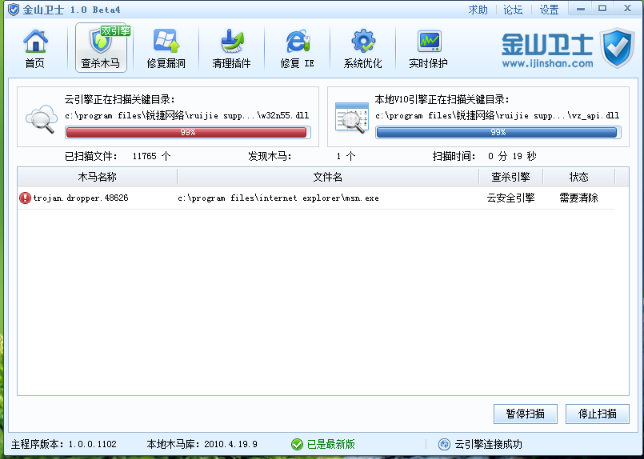Click the 停止扫描 stop scan button
Screen dimensions: 644x459
[597, 414]
